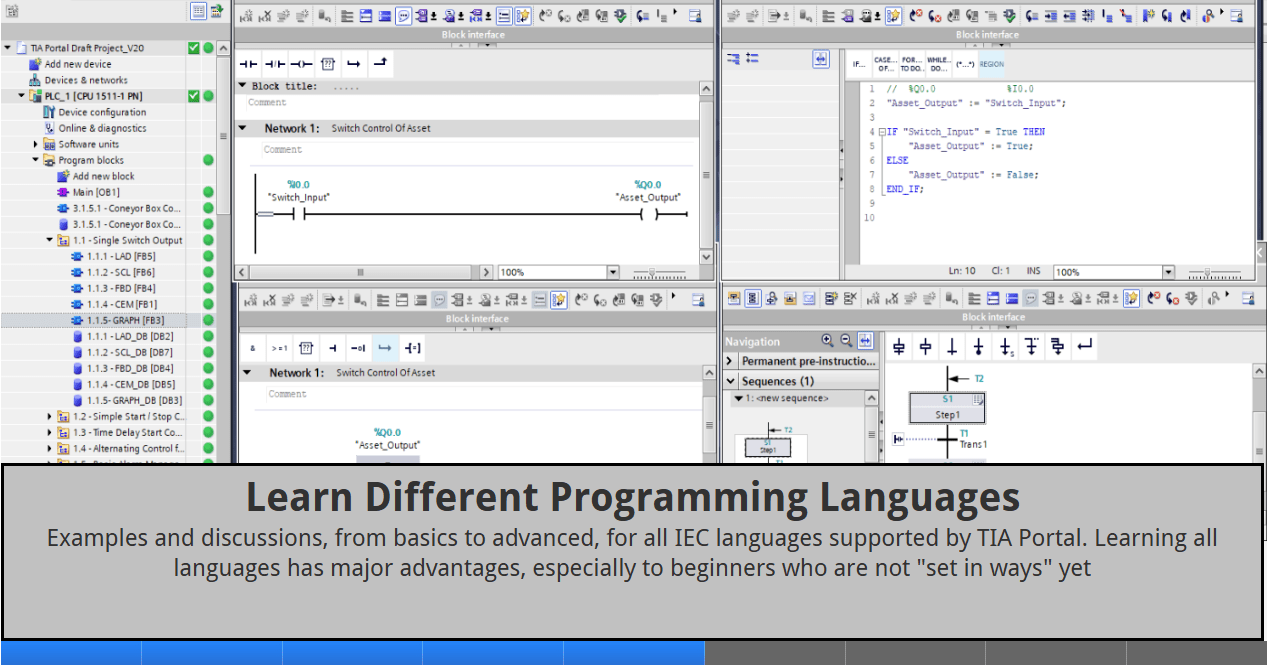Expand the Permanent pre-instructions section

(730, 361)
